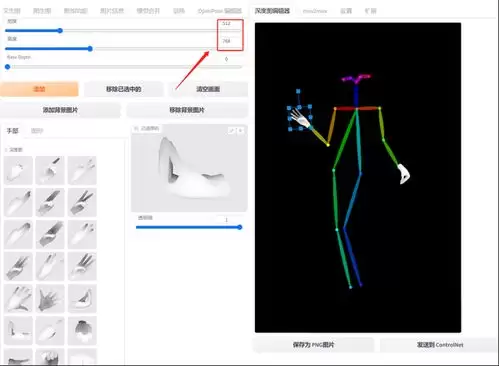The image size is (499, 366).
Task: Open the OpenPose editor tab
Action: [219, 11]
